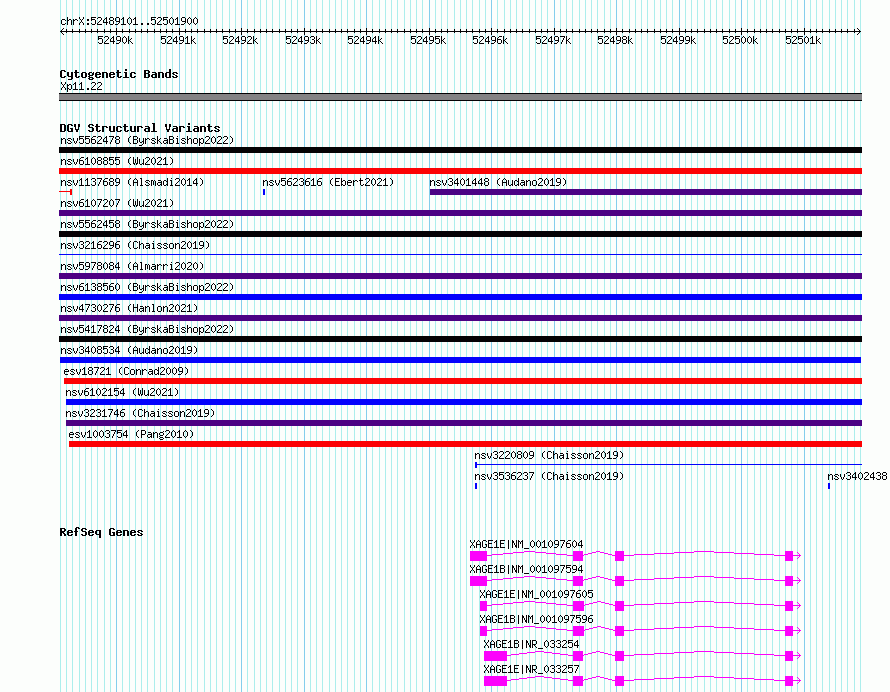Click the 52490k ruler tick label
Image resolution: width=890 pixels, height=692 pixels.
(x=115, y=40)
